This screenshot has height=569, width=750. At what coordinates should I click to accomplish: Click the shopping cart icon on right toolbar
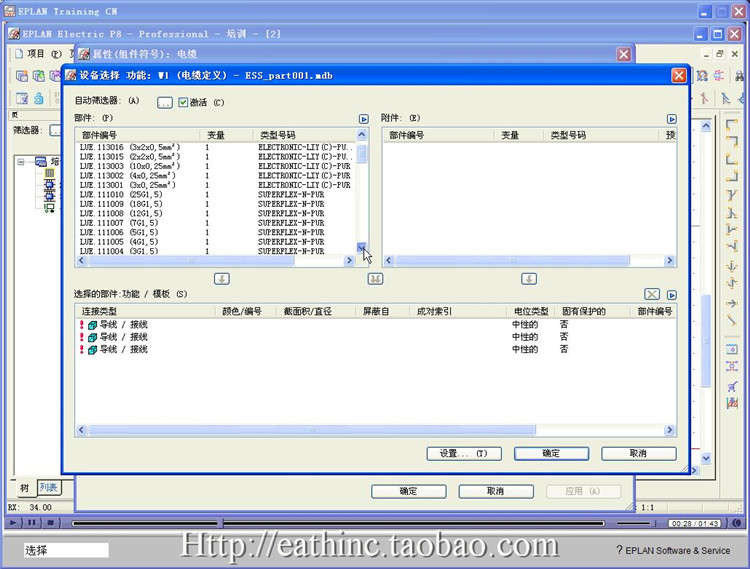pos(731,386)
